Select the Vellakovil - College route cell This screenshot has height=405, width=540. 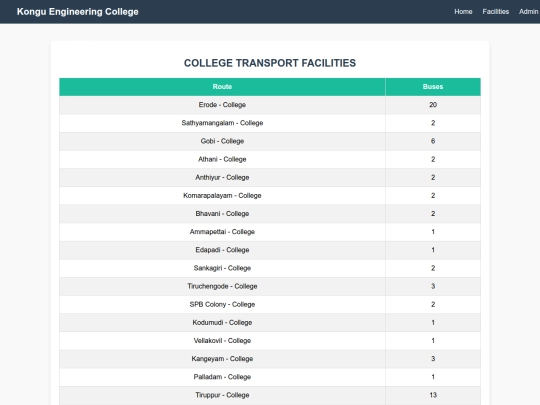point(222,341)
